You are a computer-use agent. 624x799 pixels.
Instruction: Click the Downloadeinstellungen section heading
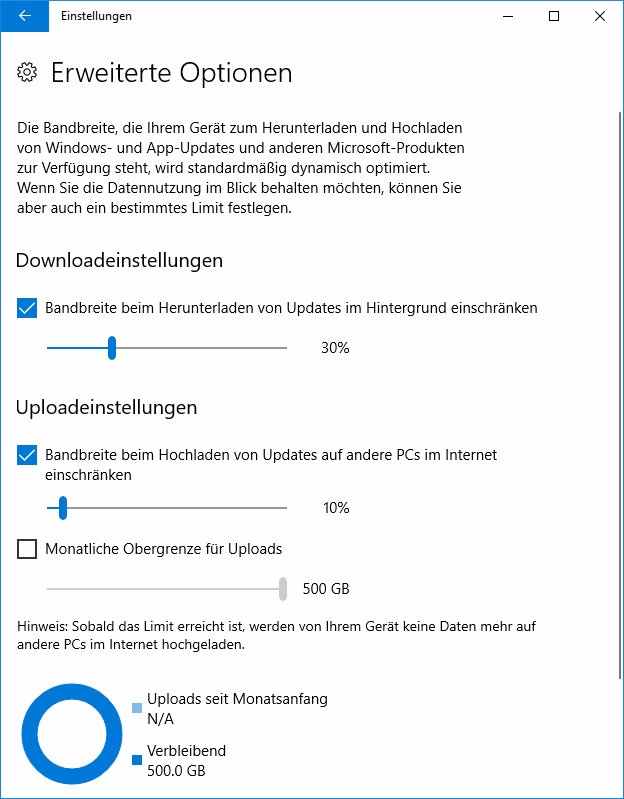click(119, 260)
